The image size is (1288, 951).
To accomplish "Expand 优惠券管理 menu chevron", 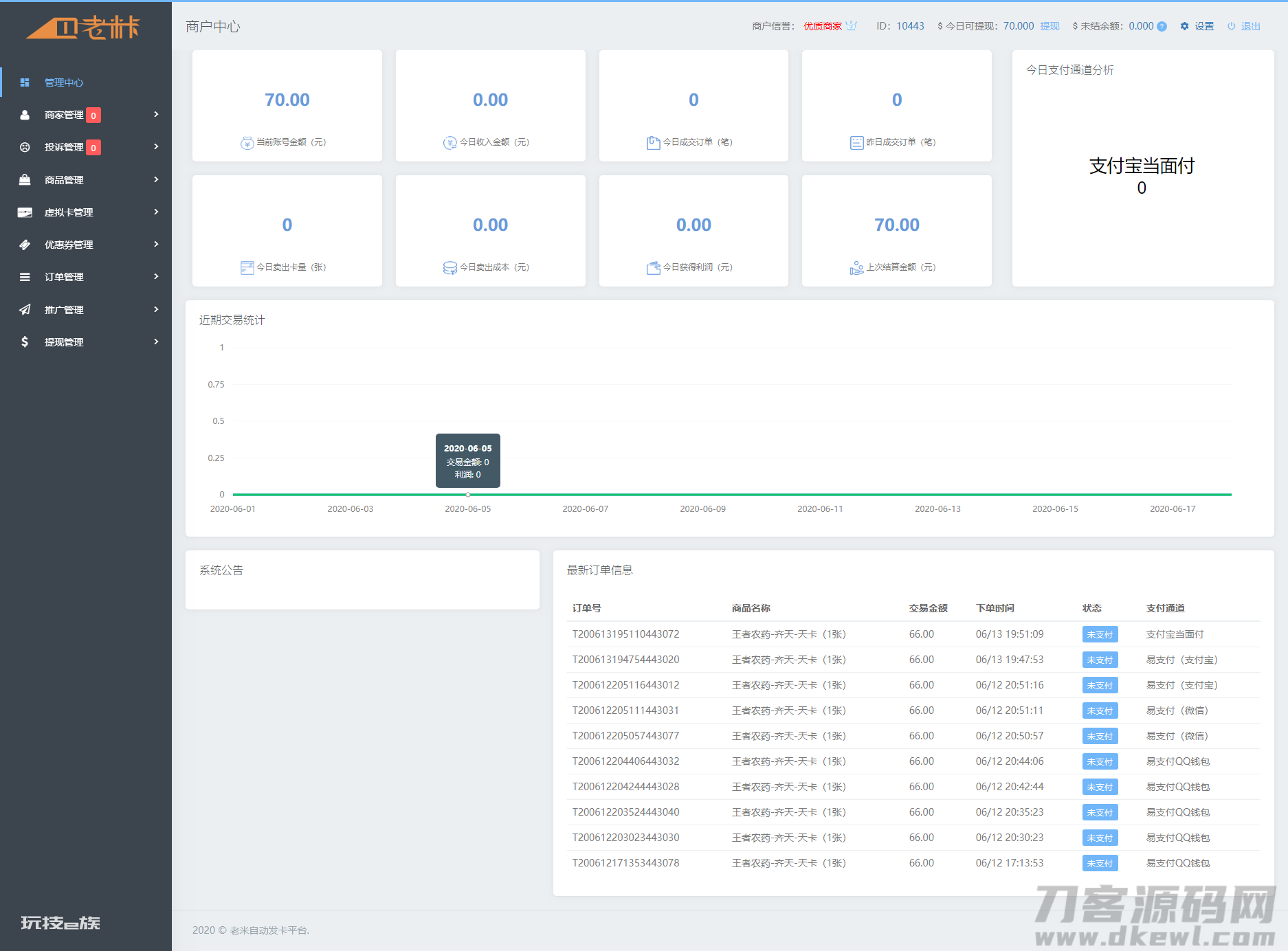I will pos(157,244).
